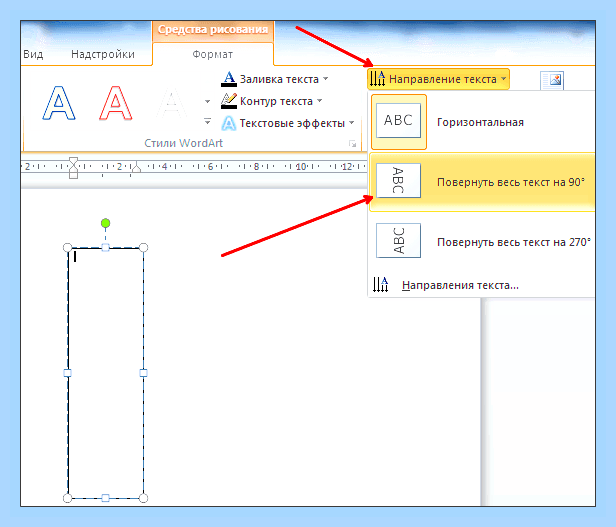Click the Контур текста label
The height and width of the screenshot is (527, 616).
[x=276, y=101]
